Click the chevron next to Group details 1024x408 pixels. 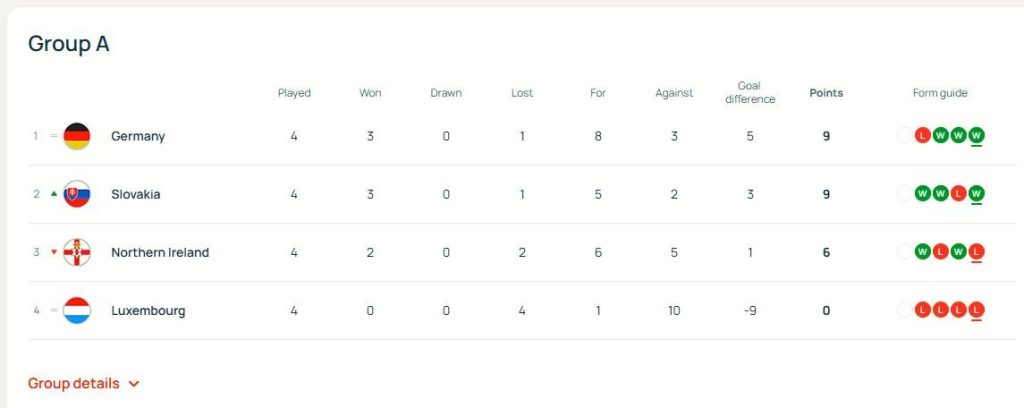(x=134, y=384)
